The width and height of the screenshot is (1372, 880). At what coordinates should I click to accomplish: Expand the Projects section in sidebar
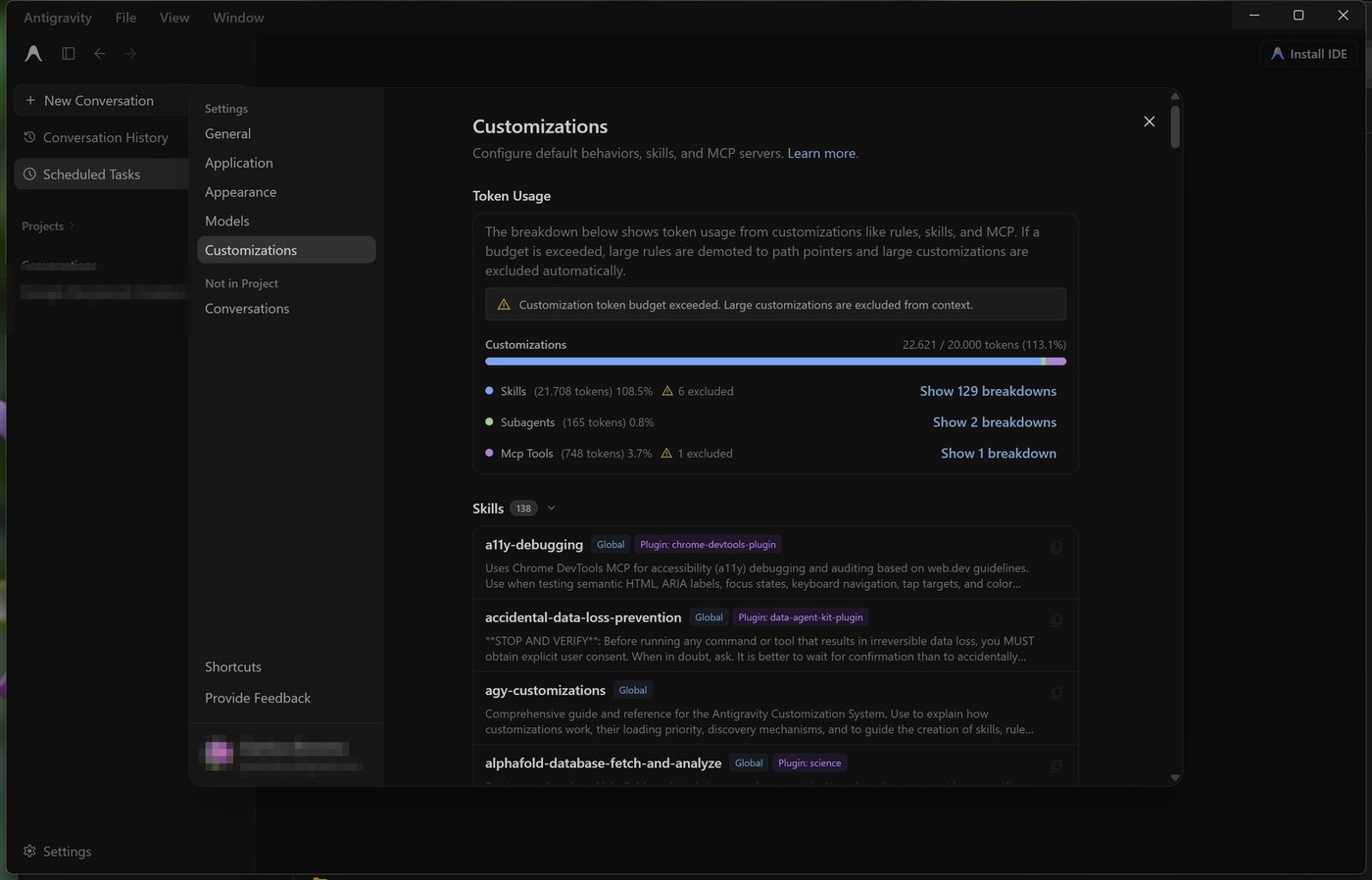48,226
